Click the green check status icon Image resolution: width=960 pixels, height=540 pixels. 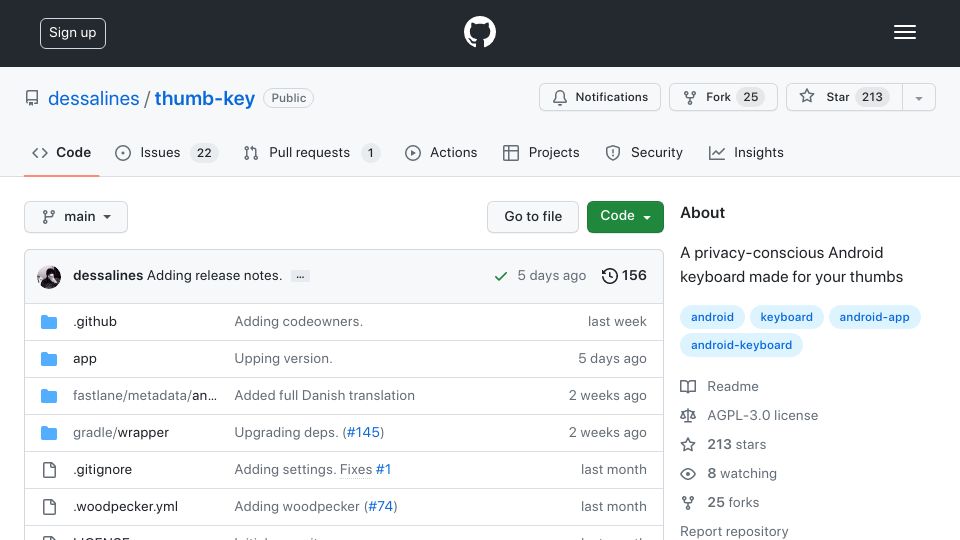(x=501, y=276)
